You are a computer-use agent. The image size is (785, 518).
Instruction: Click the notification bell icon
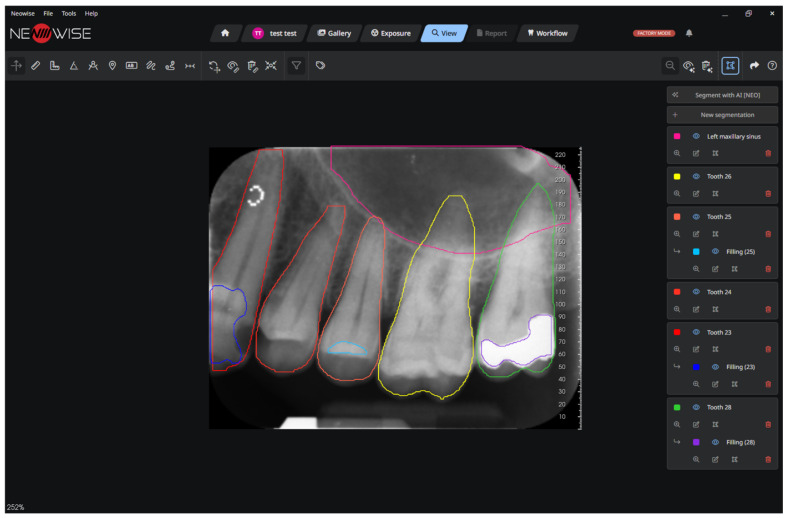689,33
